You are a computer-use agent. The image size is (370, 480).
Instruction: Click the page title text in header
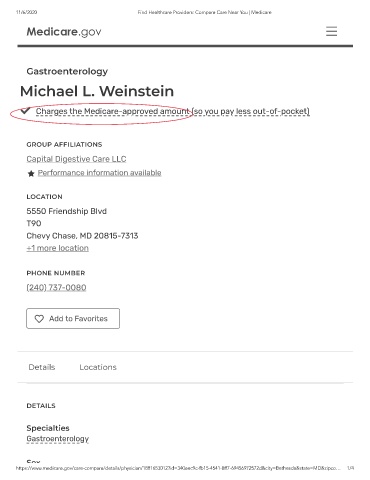[x=205, y=12]
